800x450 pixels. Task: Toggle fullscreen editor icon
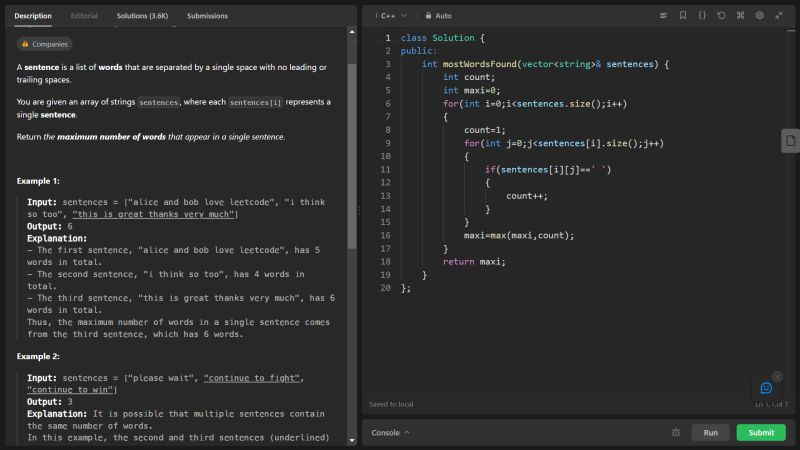779,16
